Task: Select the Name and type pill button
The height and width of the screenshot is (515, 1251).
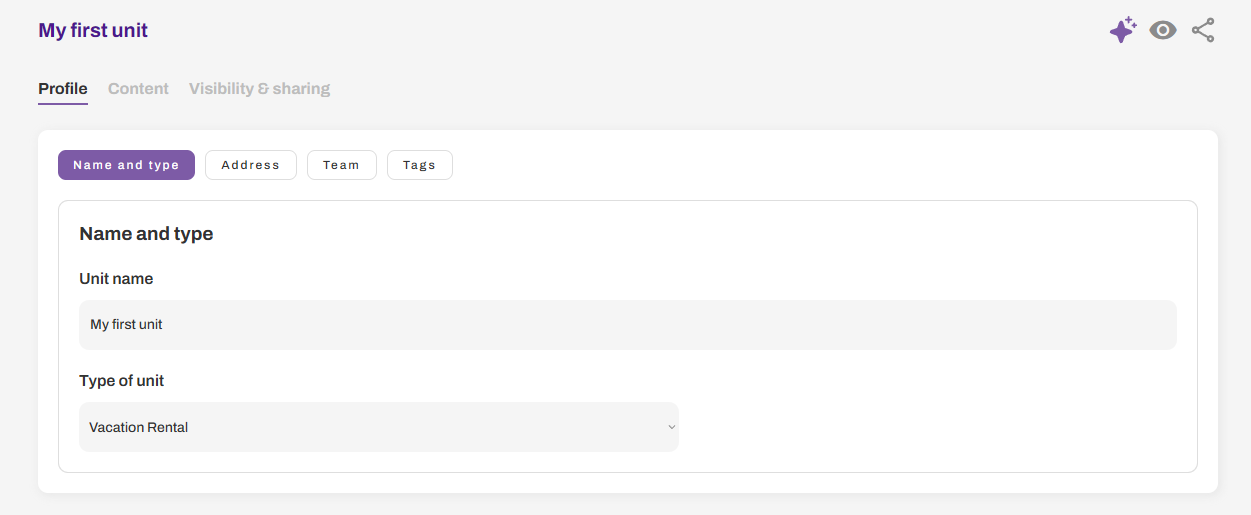Action: [x=126, y=165]
